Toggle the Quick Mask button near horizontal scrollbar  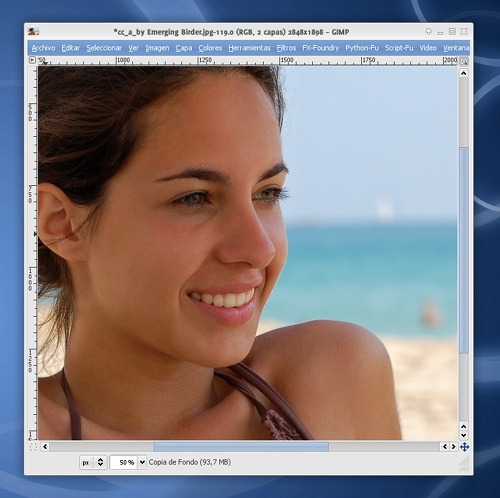tap(33, 447)
